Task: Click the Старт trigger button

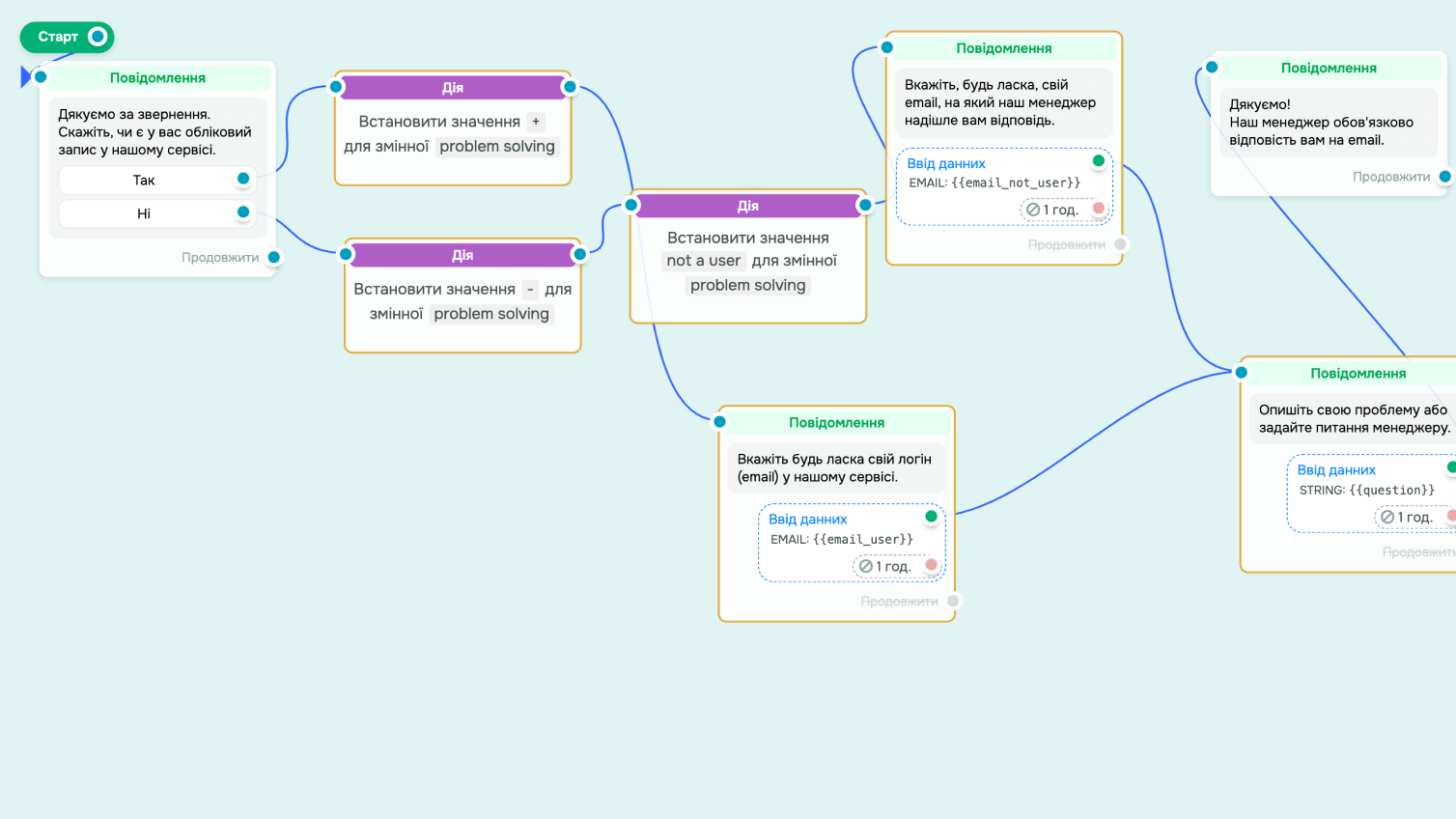Action: click(x=67, y=37)
